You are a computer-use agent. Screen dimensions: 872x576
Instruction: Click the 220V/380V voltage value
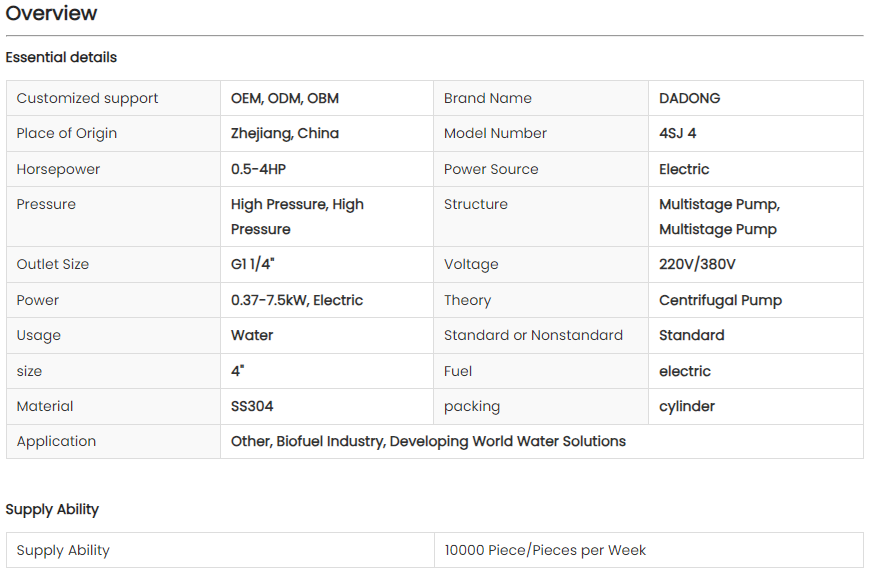coord(699,264)
